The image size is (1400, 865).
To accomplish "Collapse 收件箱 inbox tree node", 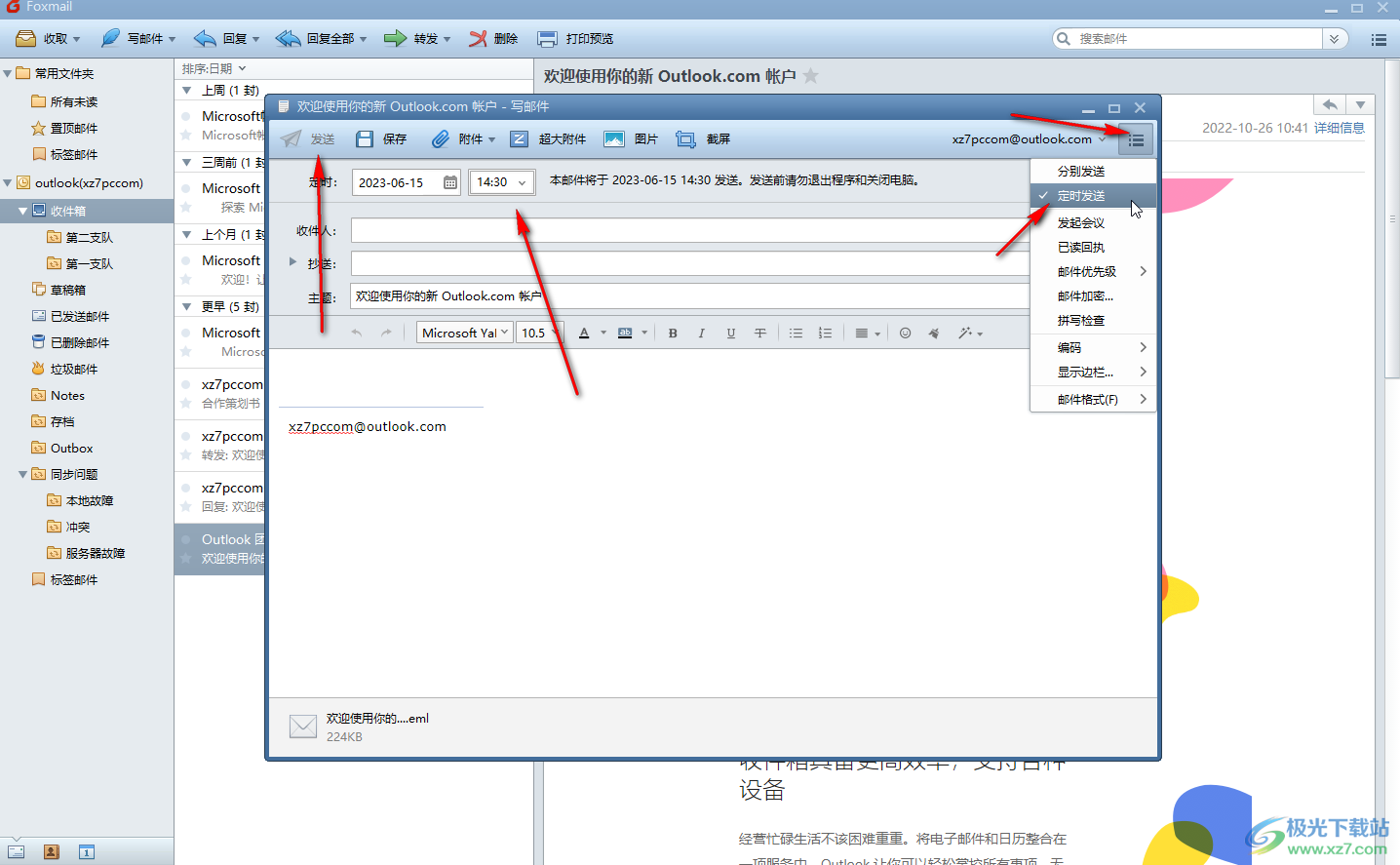I will 22,211.
